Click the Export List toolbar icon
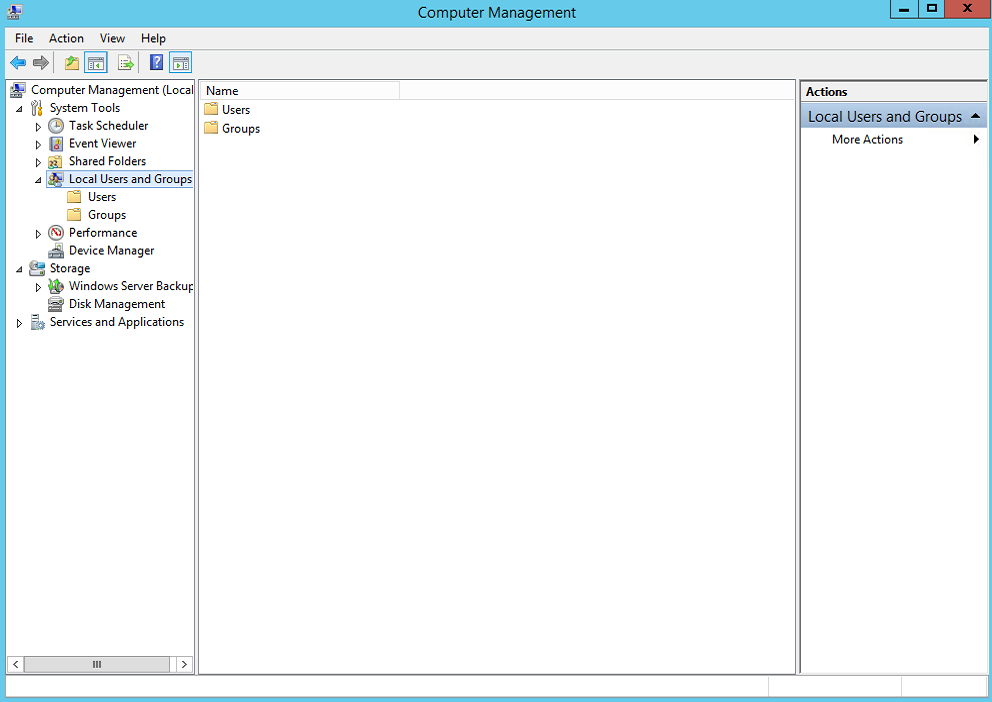 (126, 63)
